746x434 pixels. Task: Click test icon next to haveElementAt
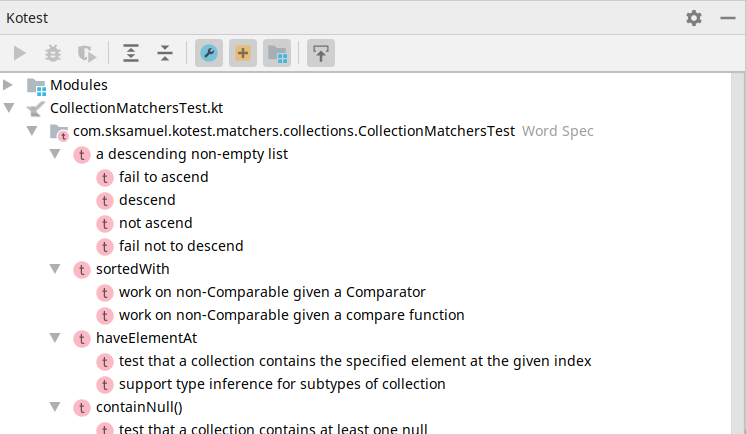(x=82, y=339)
